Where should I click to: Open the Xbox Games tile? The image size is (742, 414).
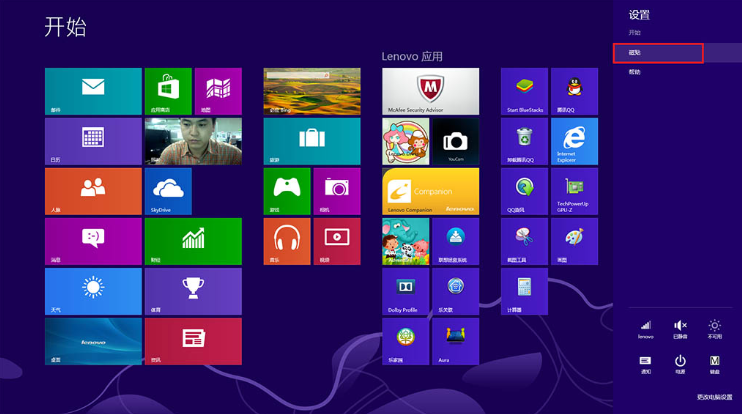click(286, 191)
